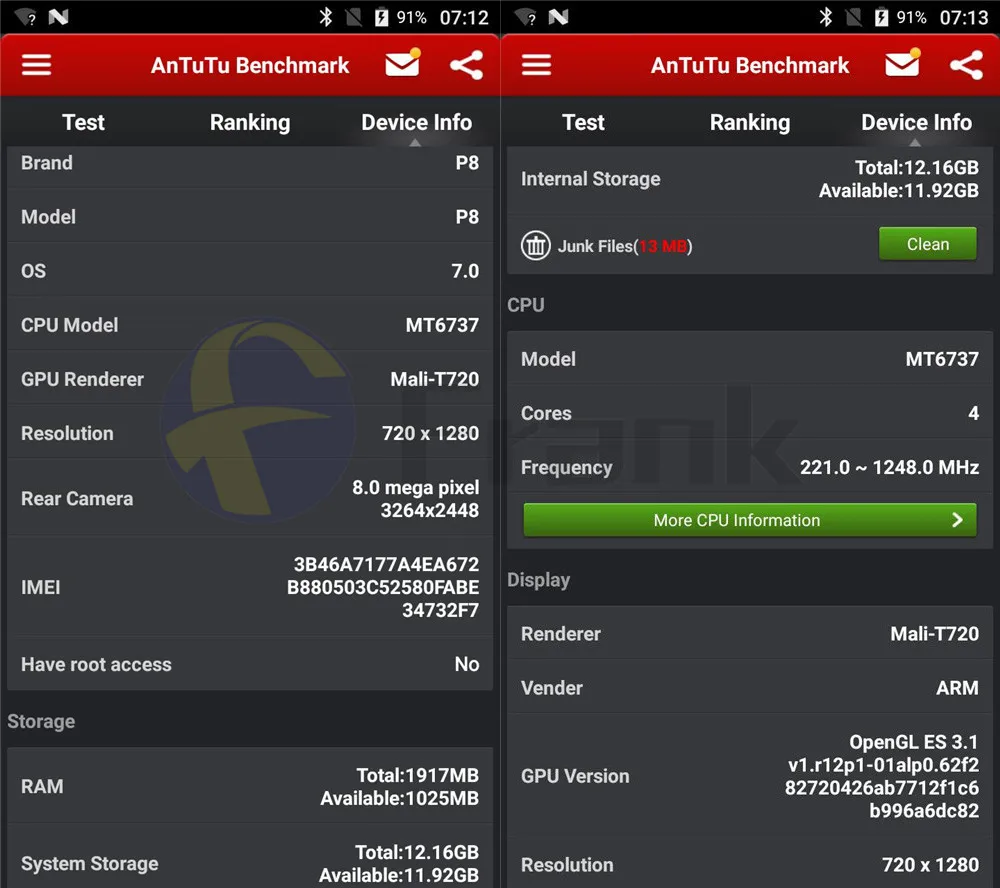This screenshot has width=1000, height=888.
Task: Tap Rear Camera 8.0 mega pixel row
Action: (250, 499)
